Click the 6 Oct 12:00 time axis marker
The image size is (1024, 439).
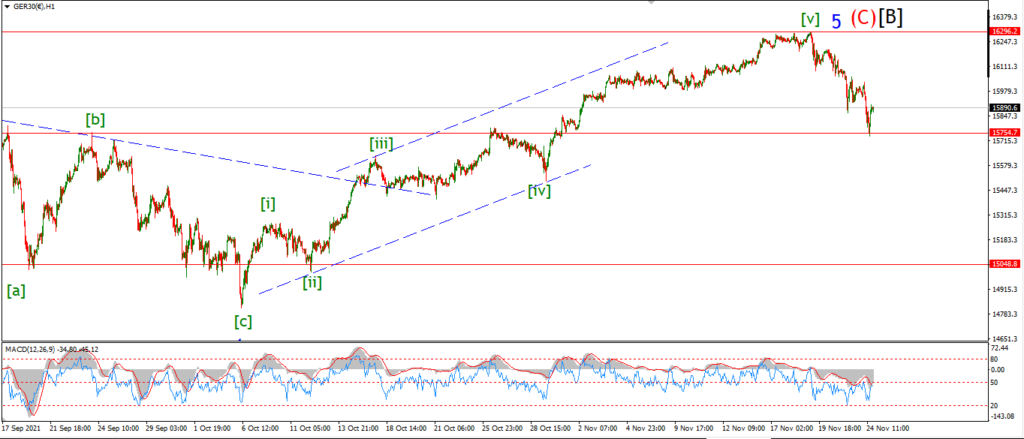pos(261,429)
